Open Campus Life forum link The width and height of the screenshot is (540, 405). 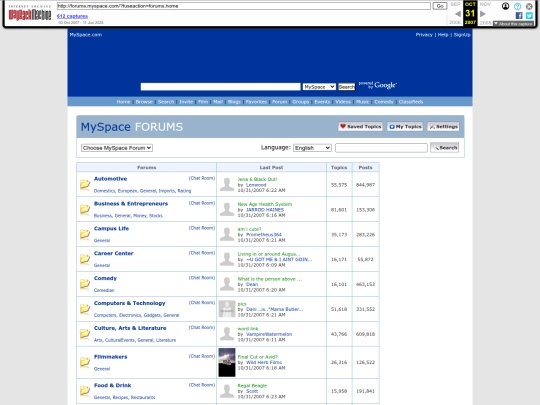coord(111,228)
